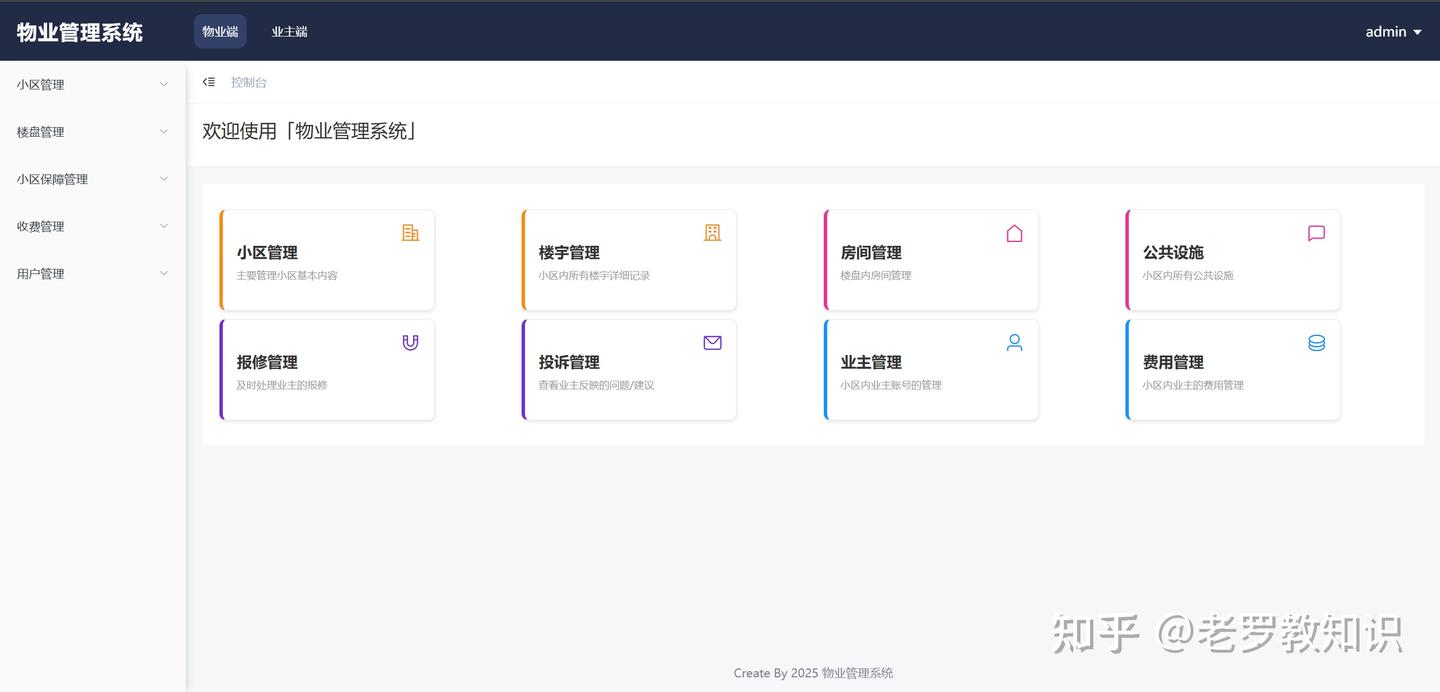The height and width of the screenshot is (692, 1440).
Task: Open the admin user dropdown
Action: (x=1393, y=32)
